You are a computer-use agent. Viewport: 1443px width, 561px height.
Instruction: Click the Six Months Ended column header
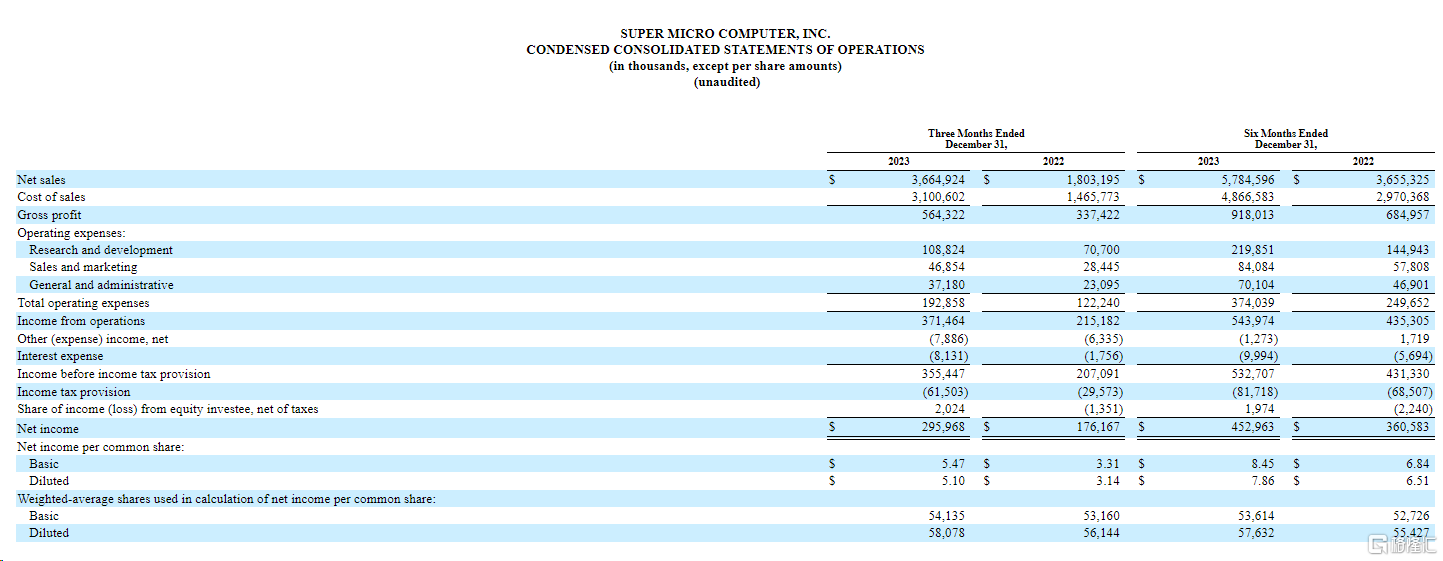click(1286, 139)
